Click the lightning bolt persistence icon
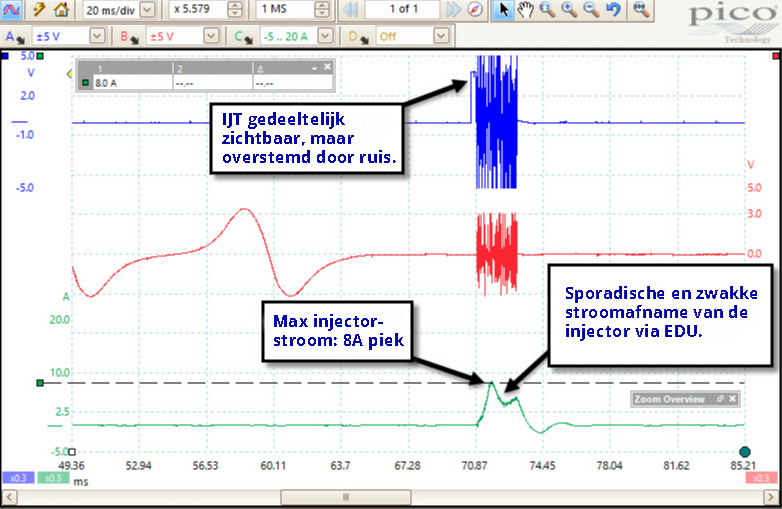The width and height of the screenshot is (782, 509). (39, 9)
